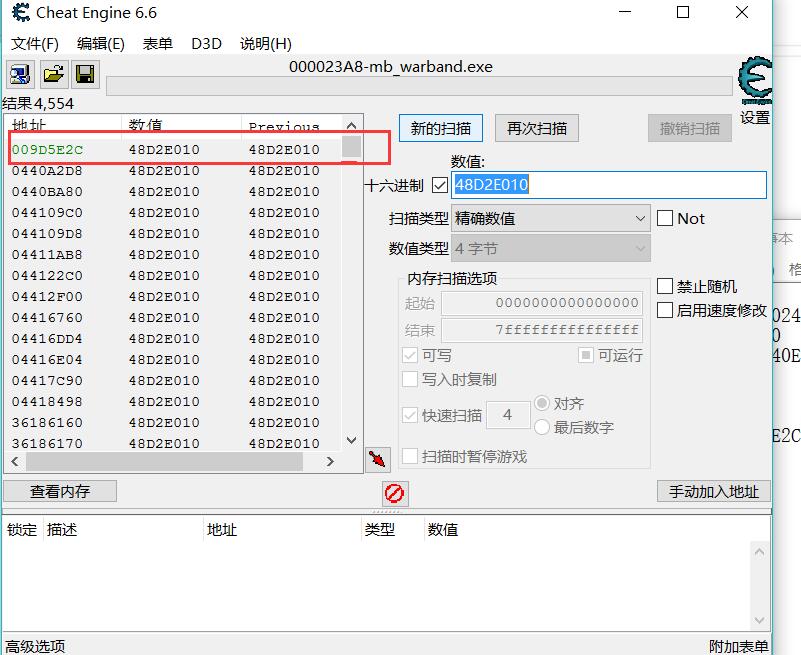The width and height of the screenshot is (801, 655).
Task: Select the address row 04412F00
Action: 174,296
